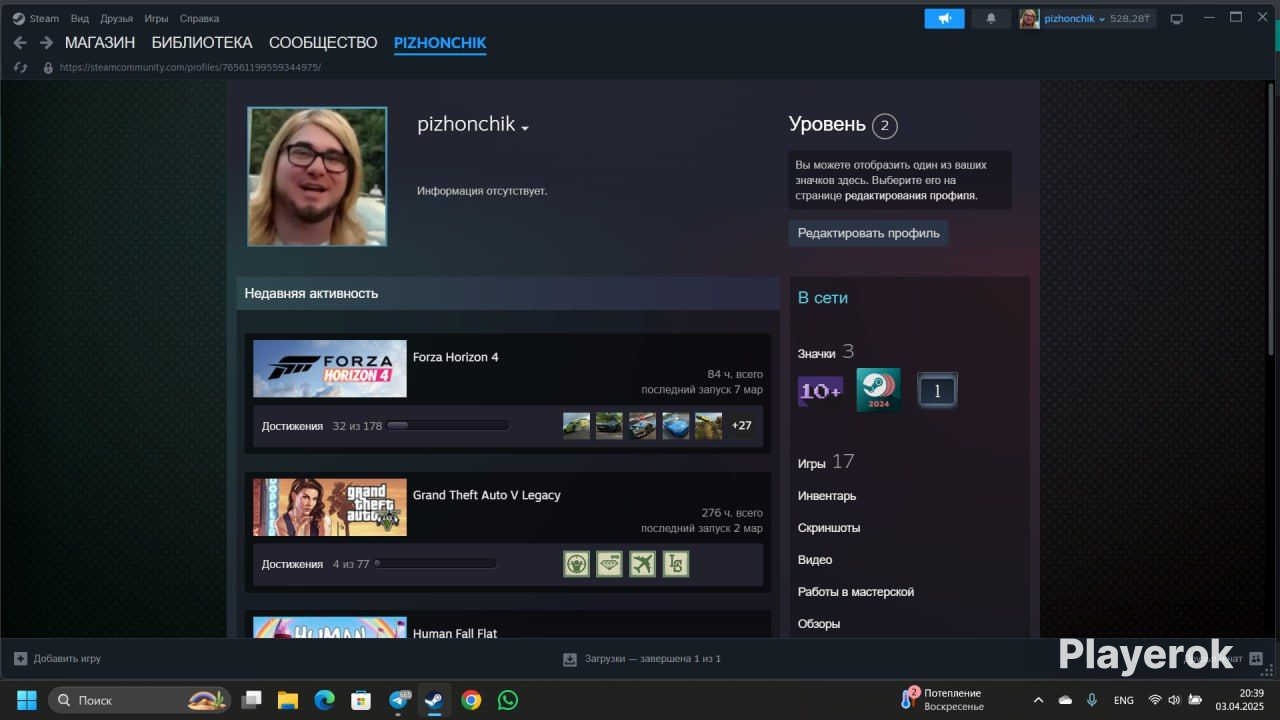Viewport: 1280px width, 720px height.
Task: Open the Скриншоты link
Action: coord(829,528)
